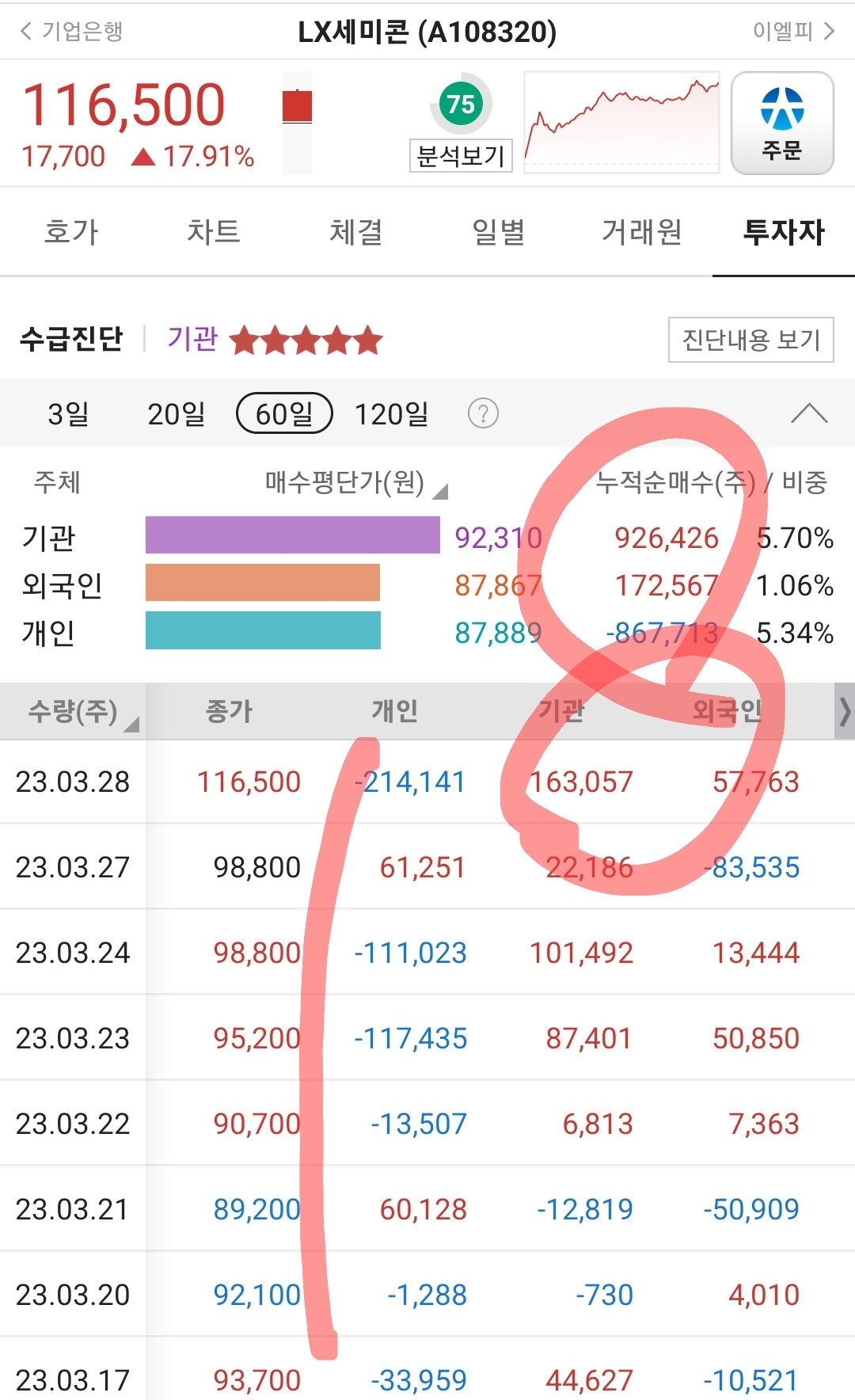Tap the 분석보기 analysis button
The image size is (855, 1400).
point(461,156)
